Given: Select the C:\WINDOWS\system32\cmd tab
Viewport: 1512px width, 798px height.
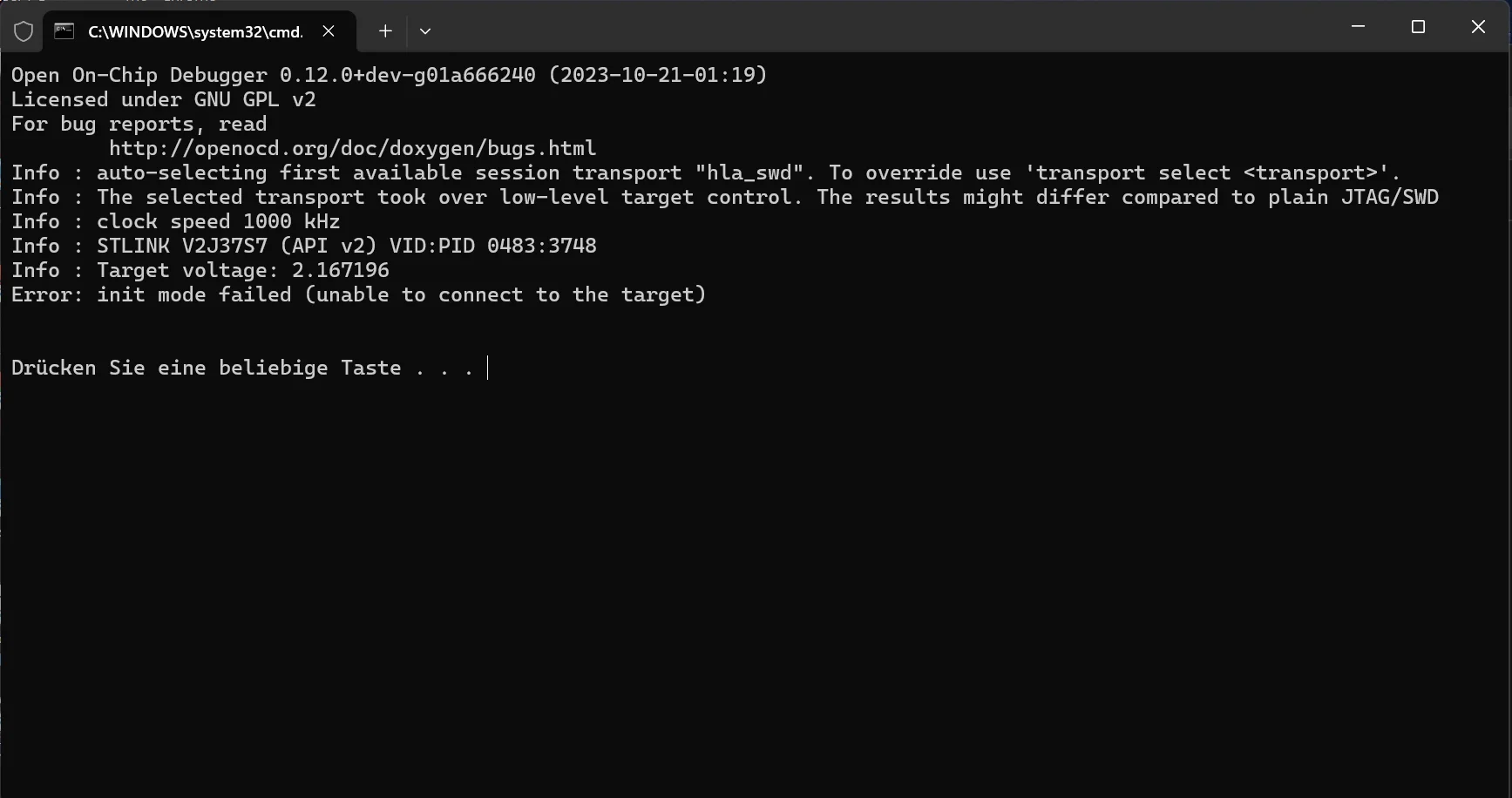Looking at the screenshot, I should 195,32.
